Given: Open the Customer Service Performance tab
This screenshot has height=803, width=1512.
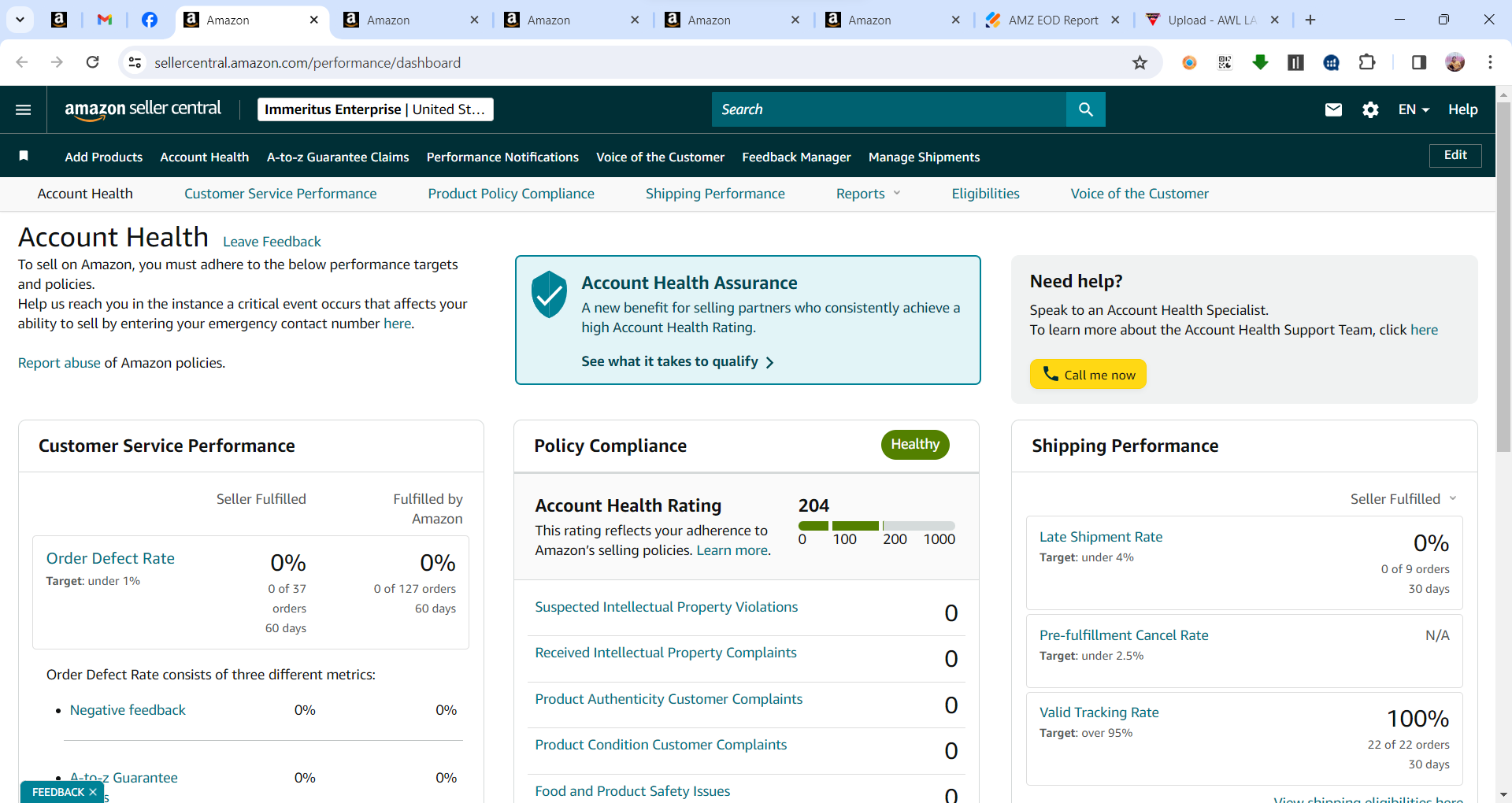Looking at the screenshot, I should [x=280, y=194].
